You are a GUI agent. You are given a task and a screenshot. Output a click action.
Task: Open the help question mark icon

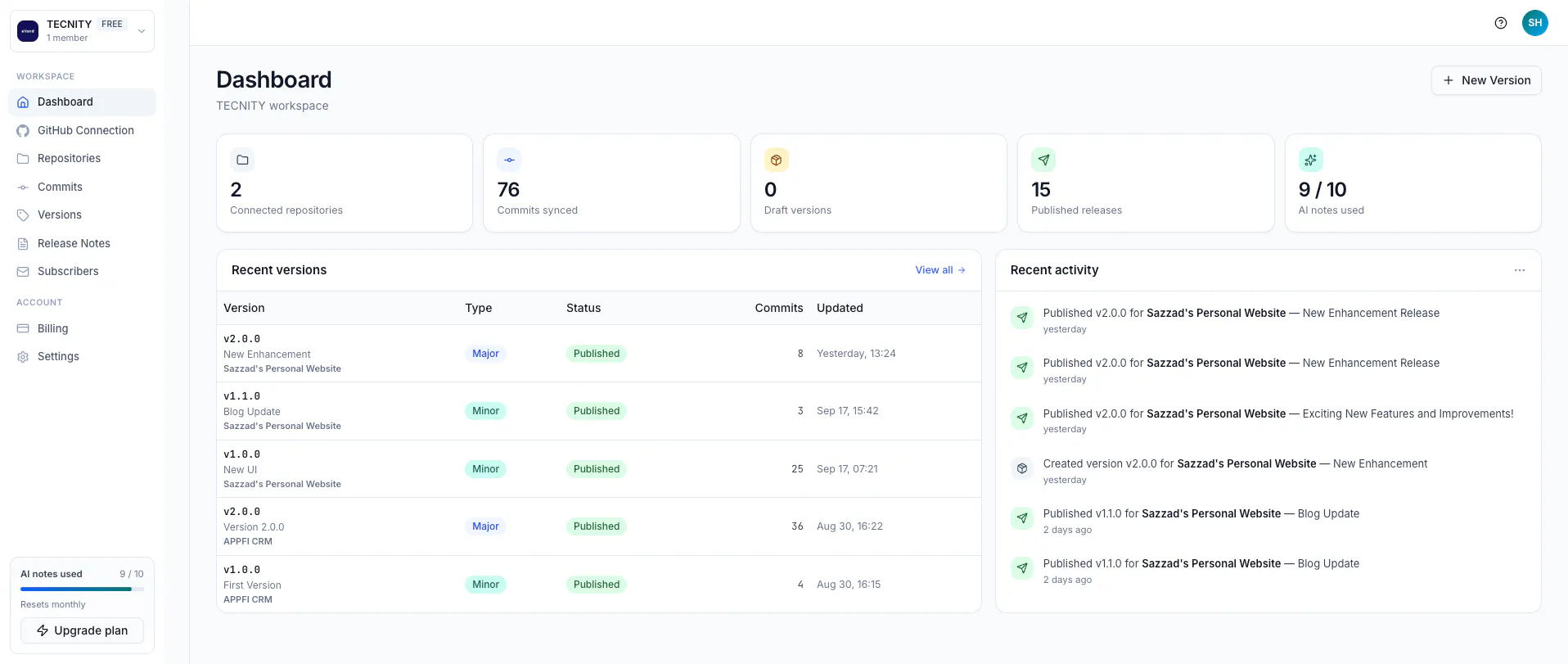click(x=1500, y=23)
